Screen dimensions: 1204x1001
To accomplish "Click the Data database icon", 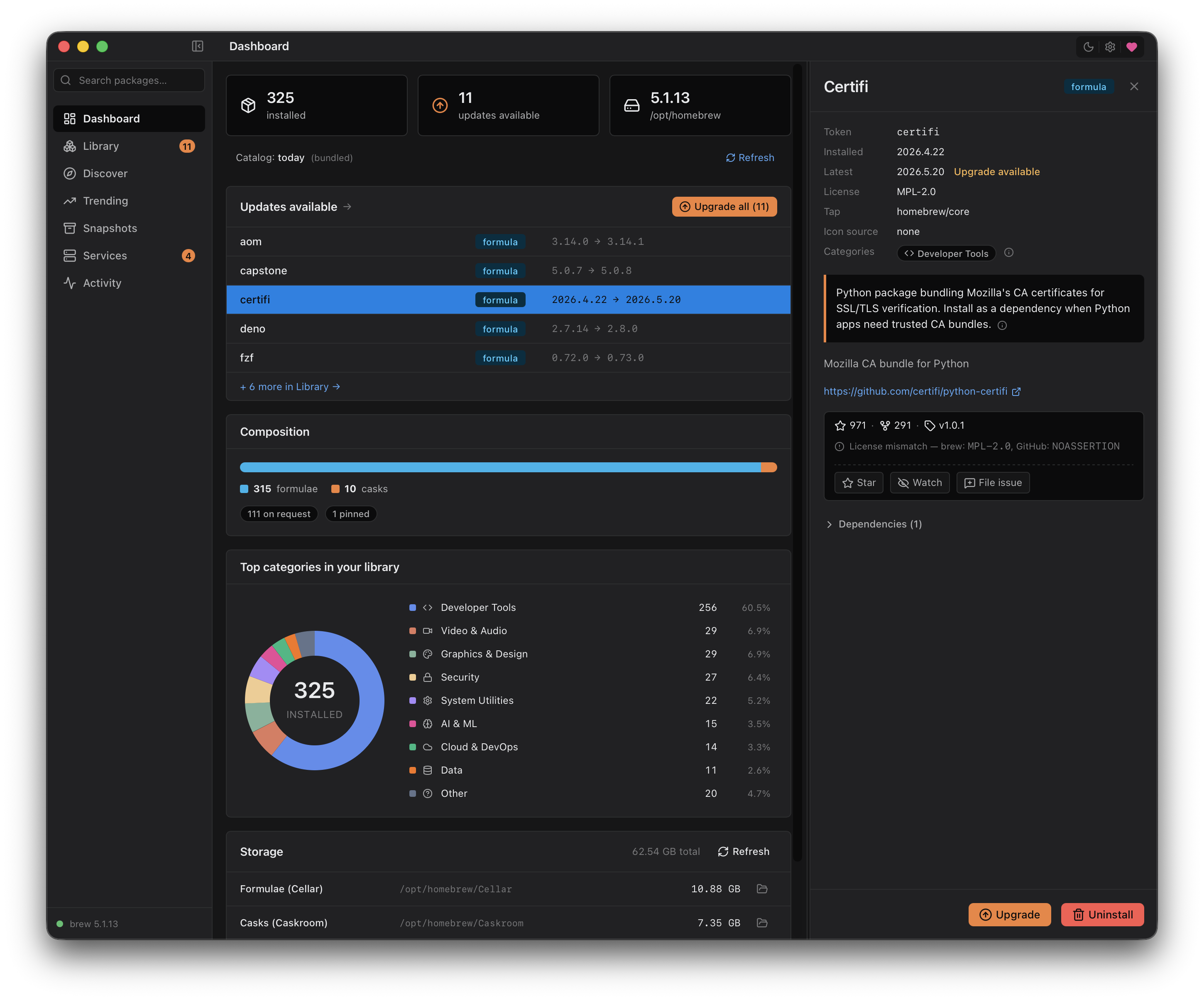I will point(428,770).
